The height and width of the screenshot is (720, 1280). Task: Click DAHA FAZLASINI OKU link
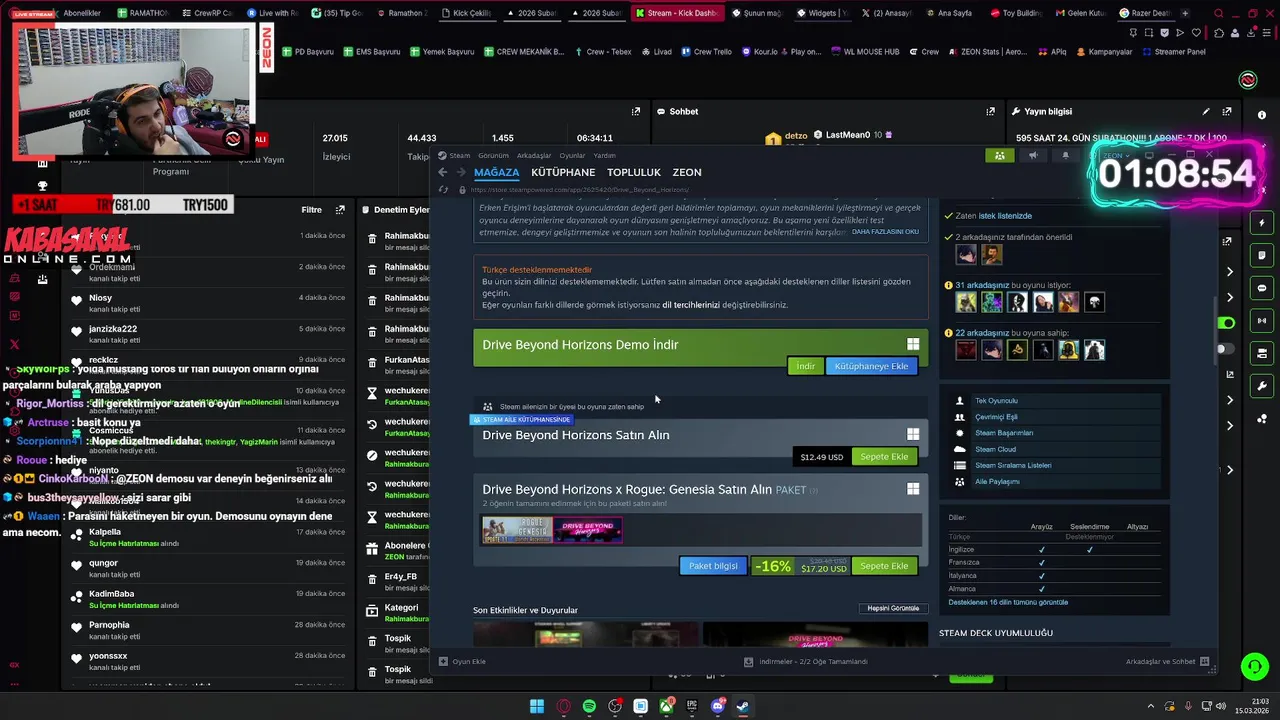click(885, 231)
